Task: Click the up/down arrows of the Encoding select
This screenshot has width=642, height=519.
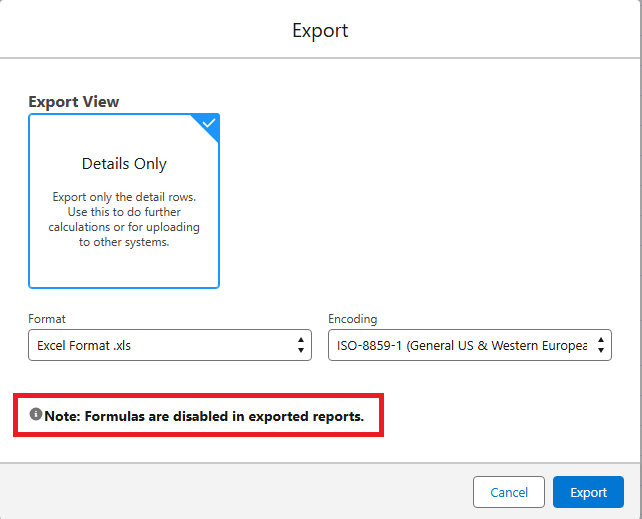Action: tap(601, 345)
